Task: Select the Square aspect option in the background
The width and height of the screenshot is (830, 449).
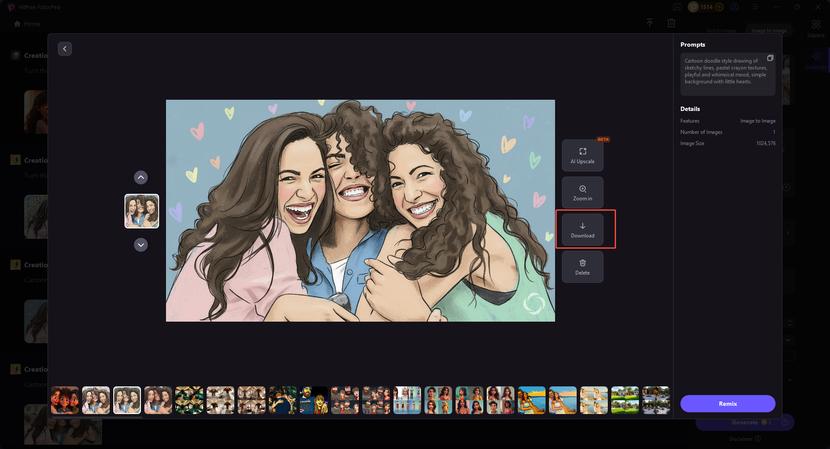Action: pyautogui.click(x=816, y=29)
